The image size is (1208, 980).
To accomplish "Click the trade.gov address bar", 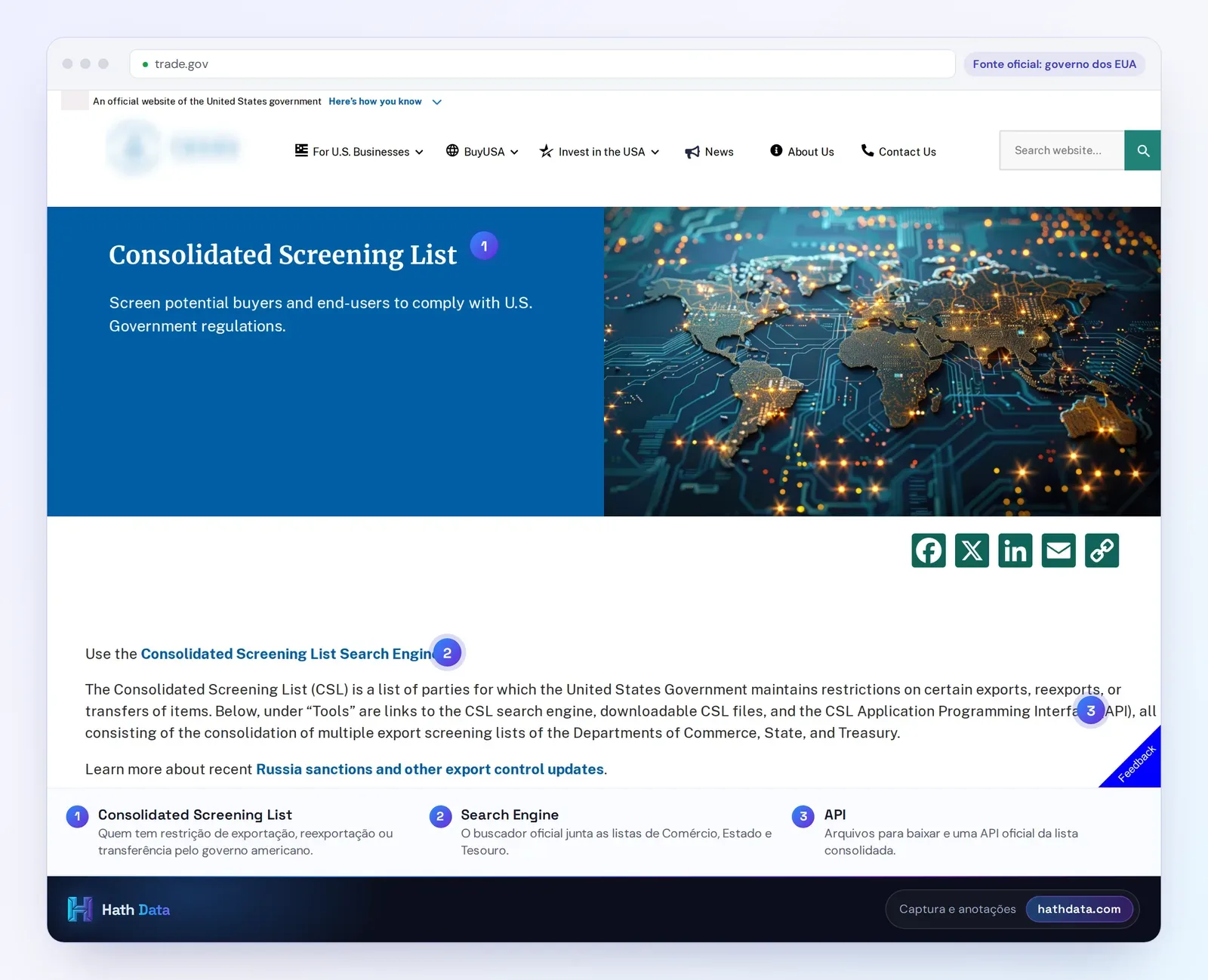I will [x=542, y=64].
